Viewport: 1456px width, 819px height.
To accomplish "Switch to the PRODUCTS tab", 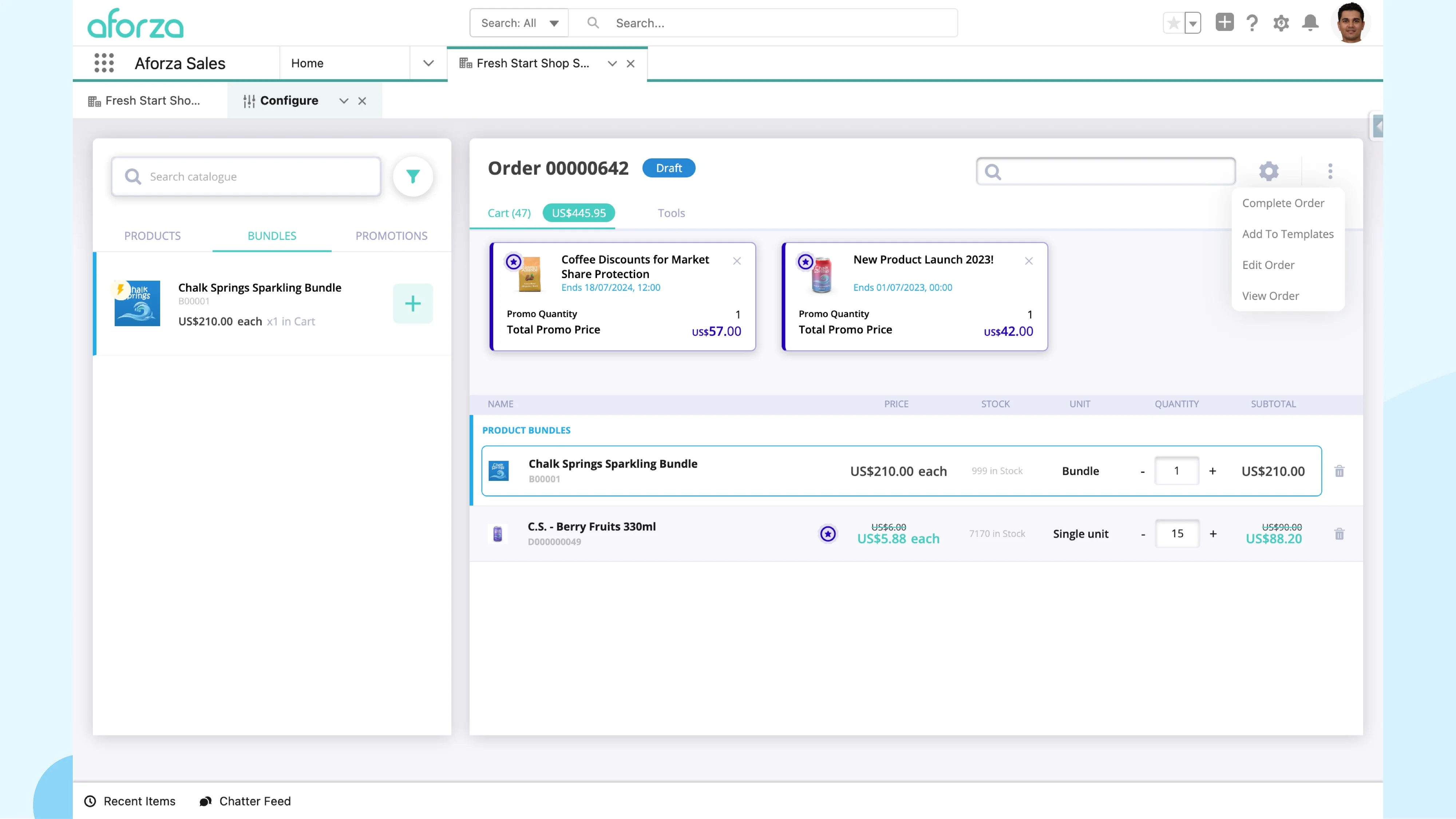I will tap(153, 236).
